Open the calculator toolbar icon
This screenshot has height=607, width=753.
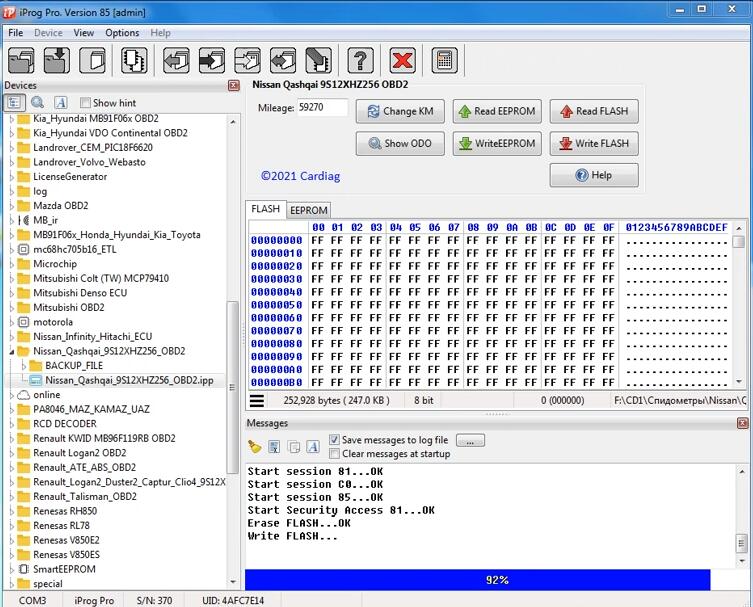(444, 61)
